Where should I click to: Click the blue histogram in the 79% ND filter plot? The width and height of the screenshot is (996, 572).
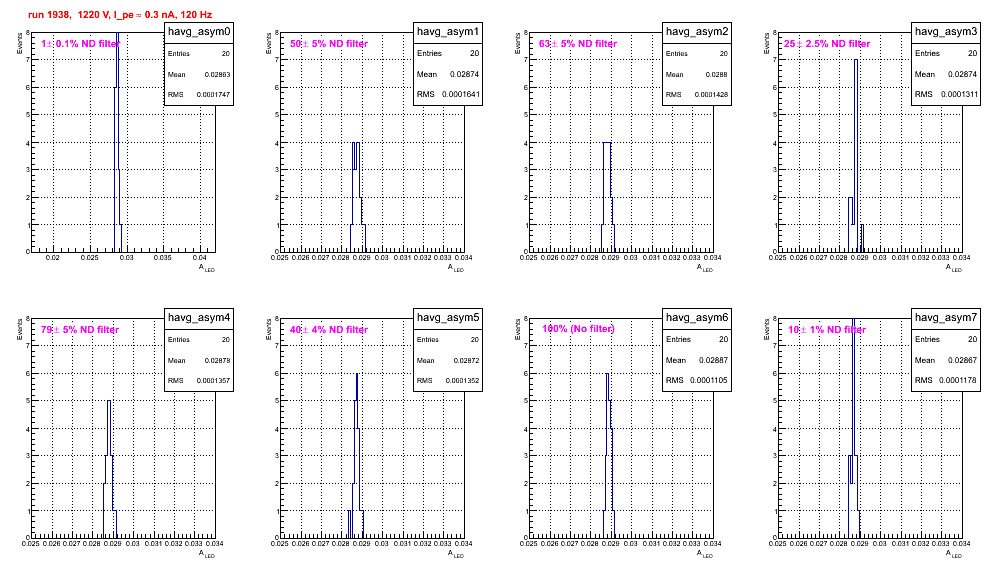[109, 470]
